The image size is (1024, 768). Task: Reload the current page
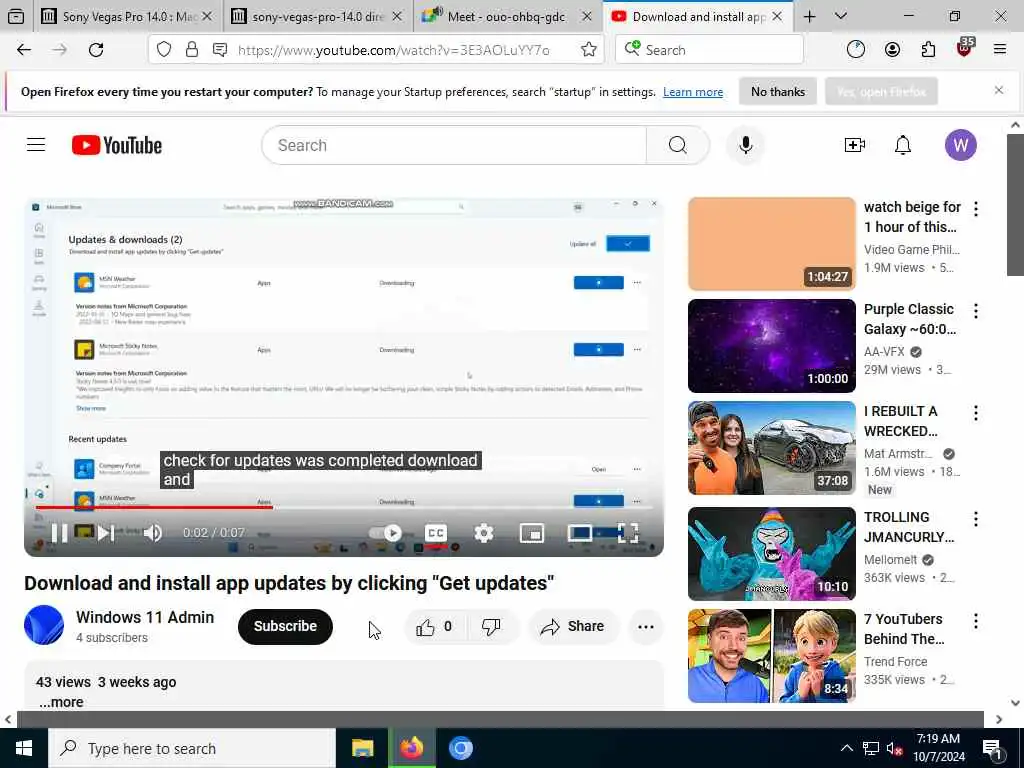tap(96, 50)
